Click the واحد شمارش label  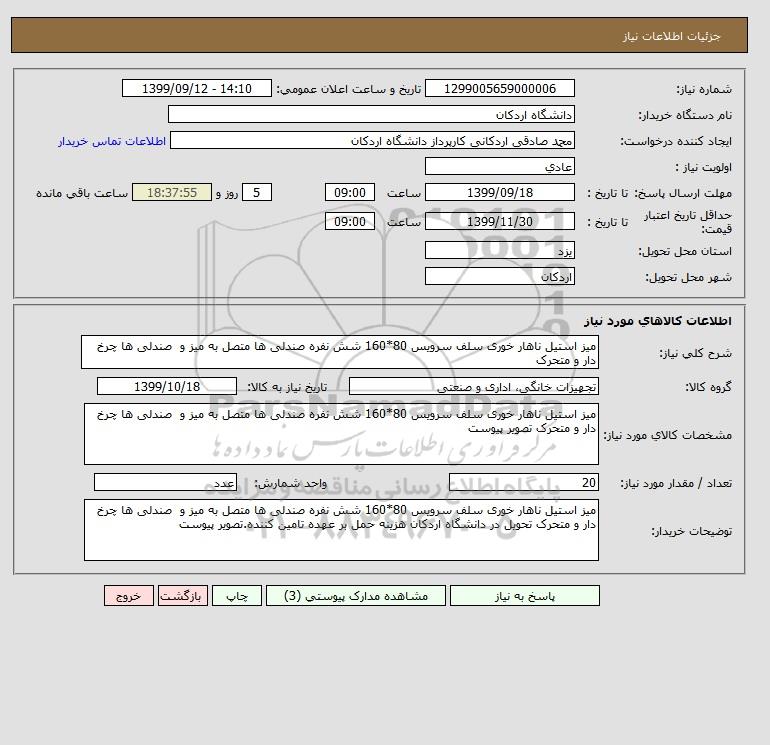(x=290, y=483)
